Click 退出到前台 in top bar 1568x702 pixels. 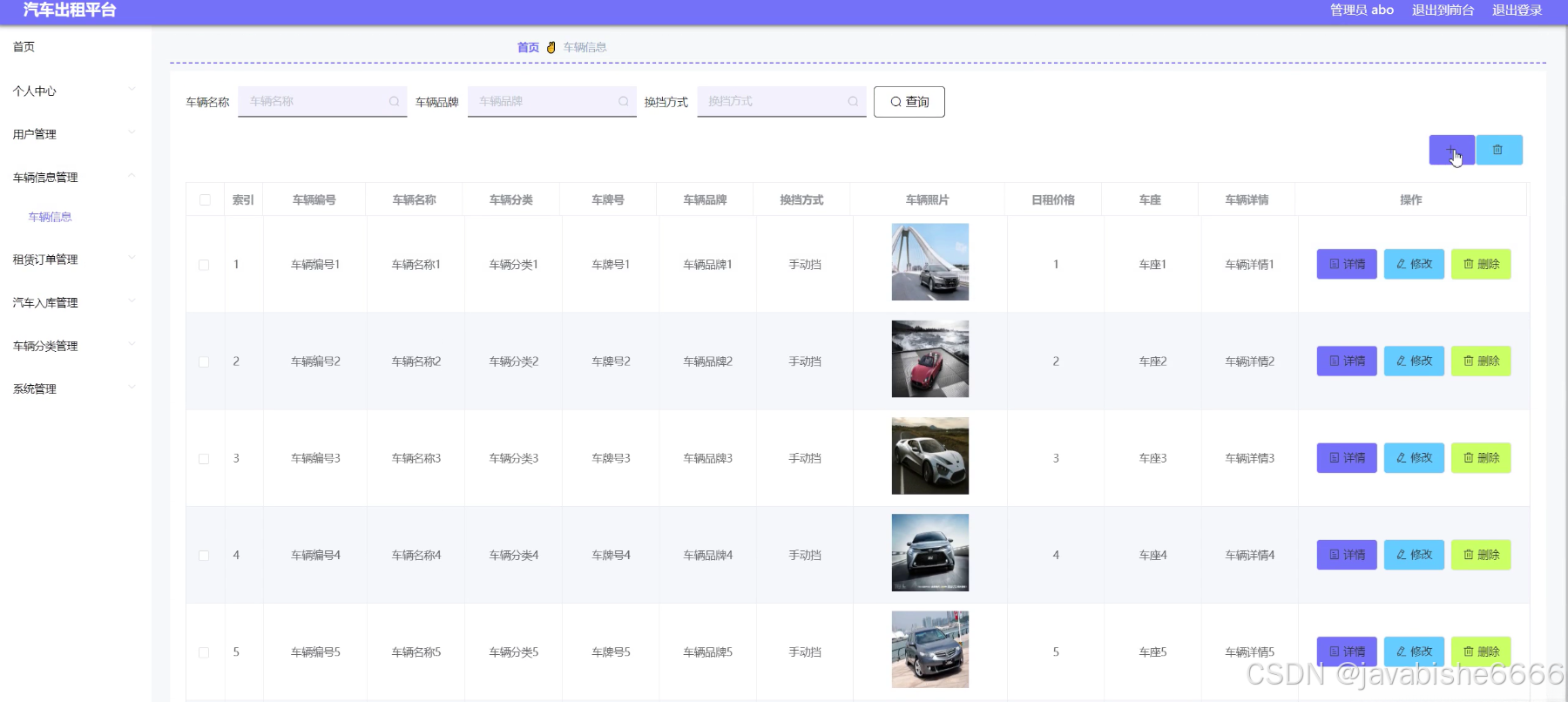[1443, 10]
